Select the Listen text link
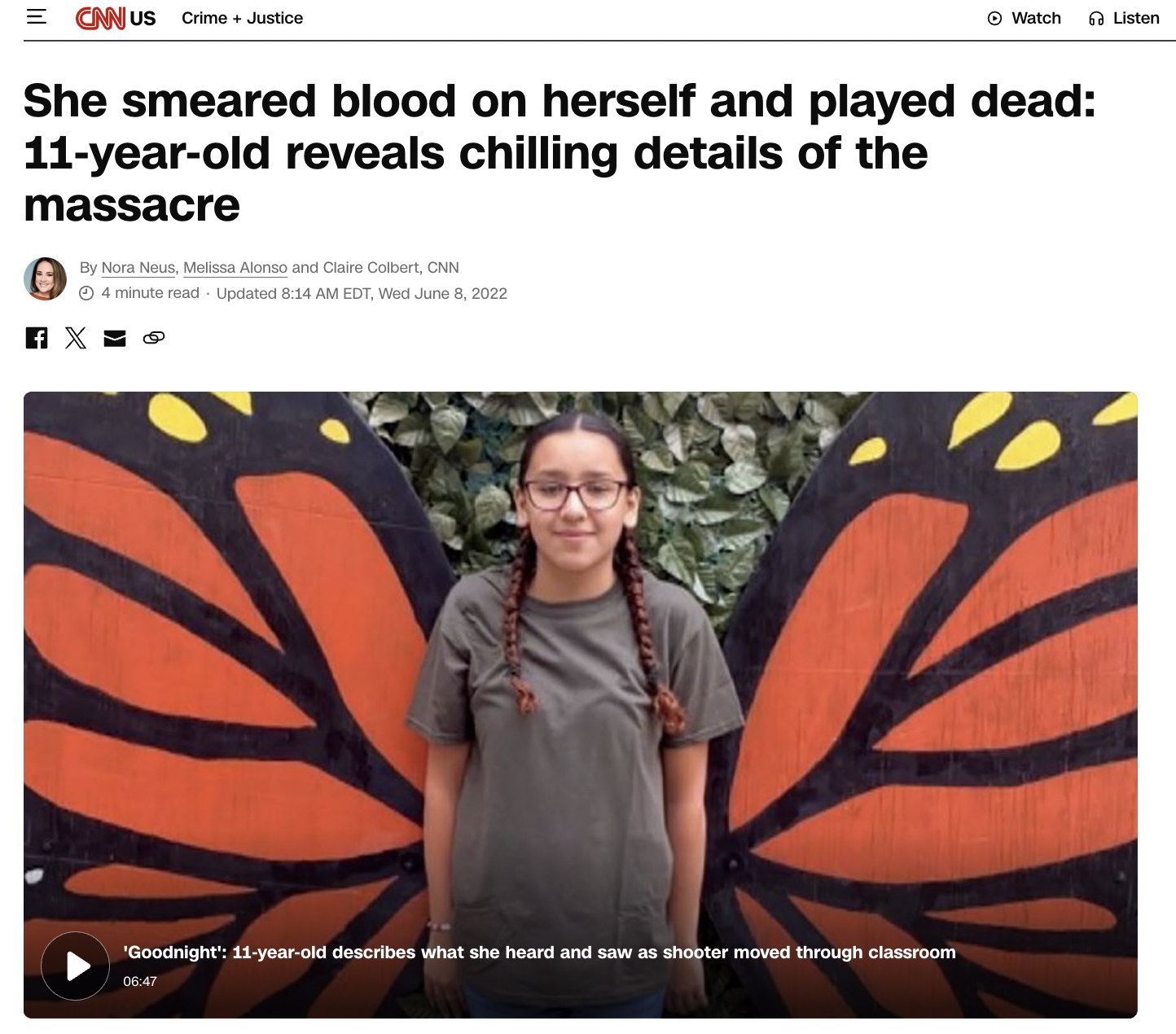The height and width of the screenshot is (1034, 1176). click(1136, 18)
